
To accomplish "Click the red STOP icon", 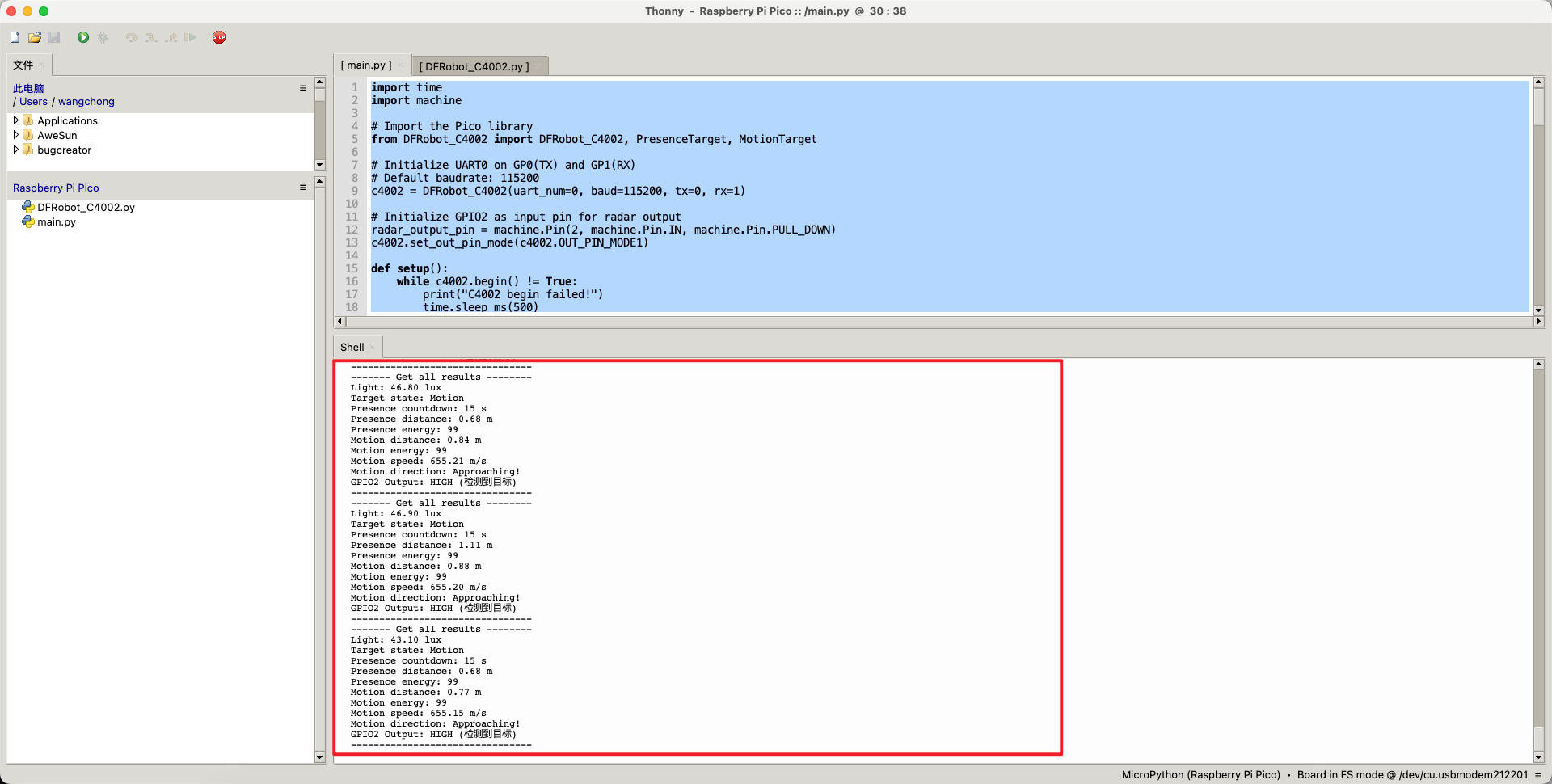I will pos(219,37).
